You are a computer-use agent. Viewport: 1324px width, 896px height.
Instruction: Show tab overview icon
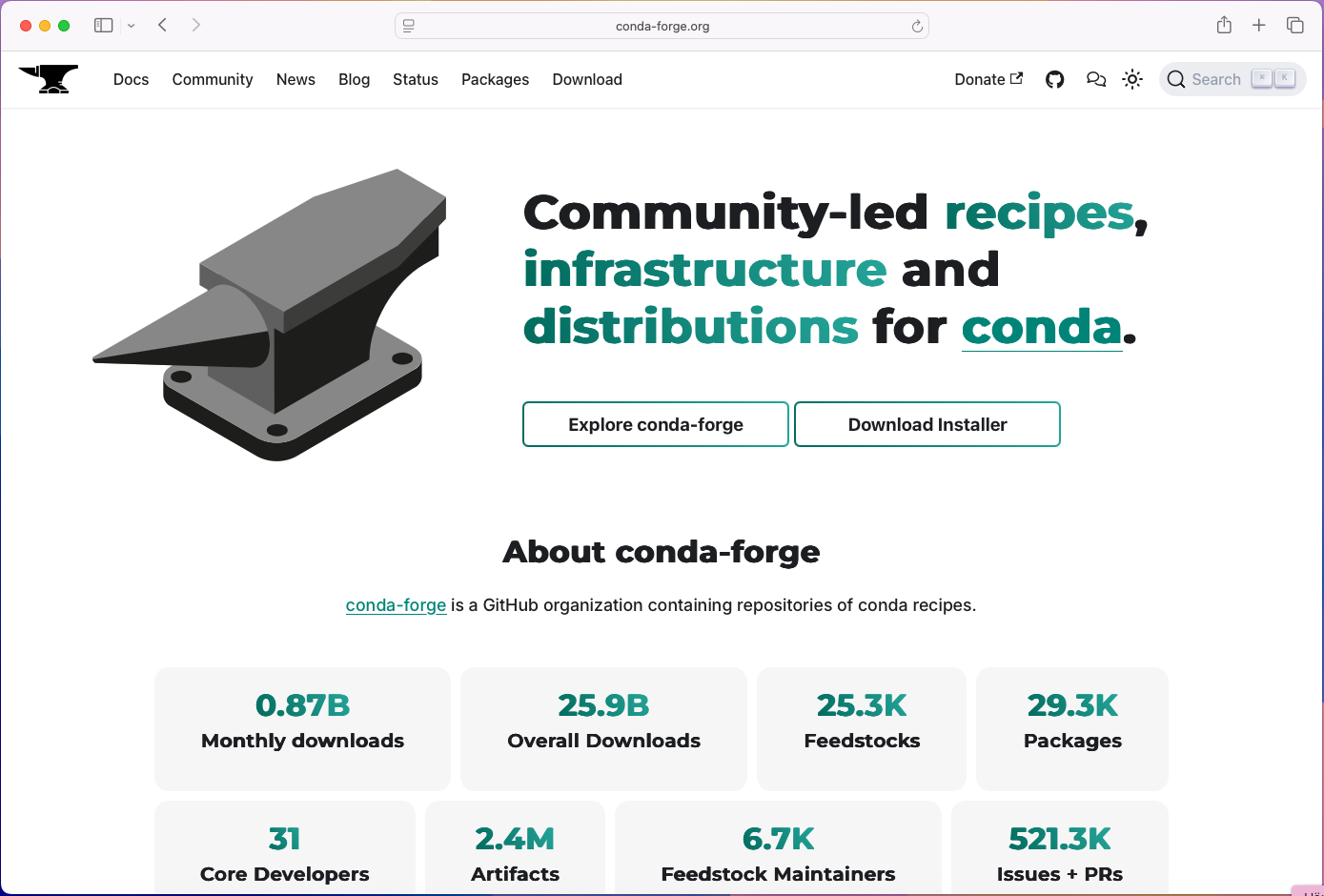1295,26
